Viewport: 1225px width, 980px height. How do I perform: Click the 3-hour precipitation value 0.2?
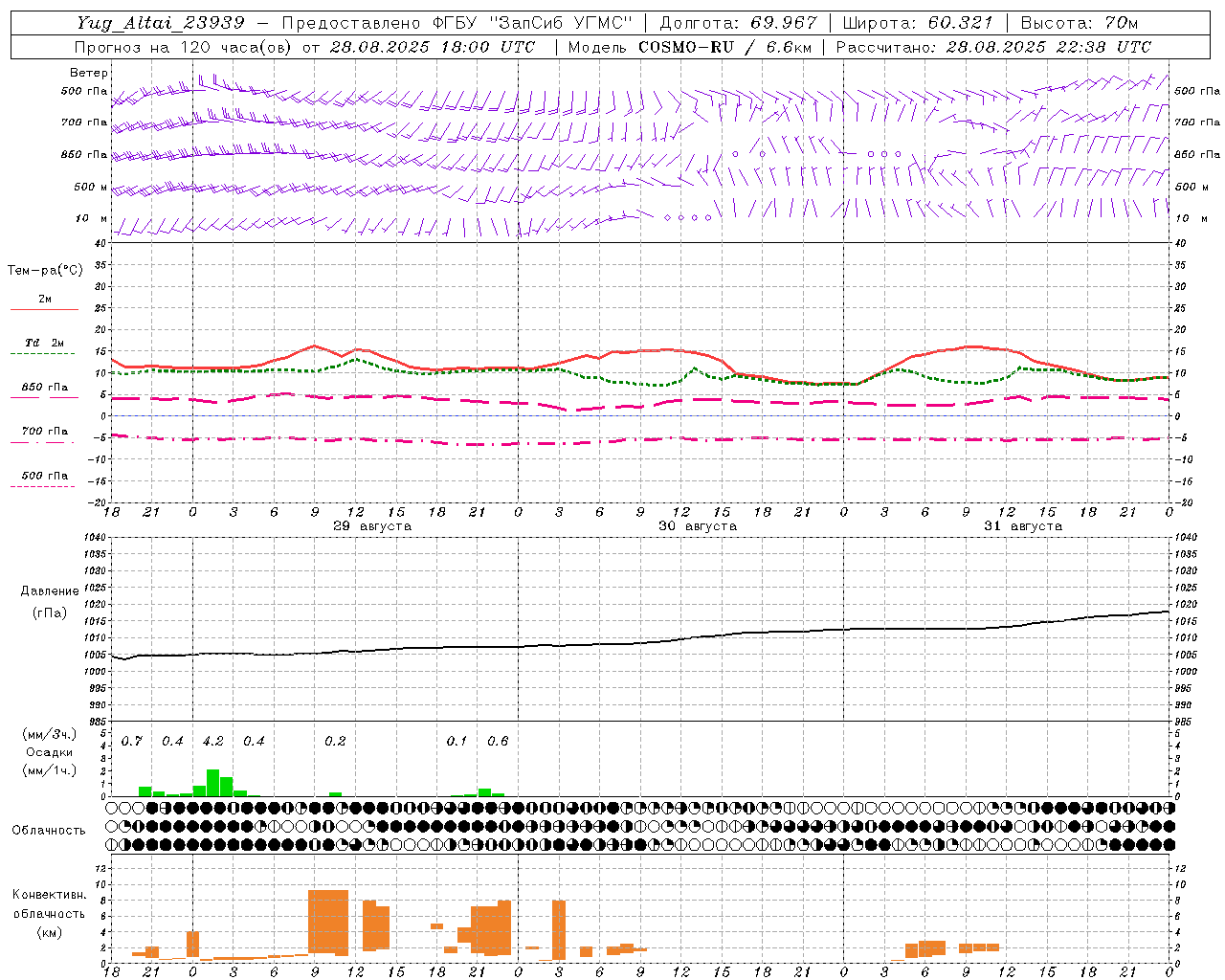(x=335, y=742)
